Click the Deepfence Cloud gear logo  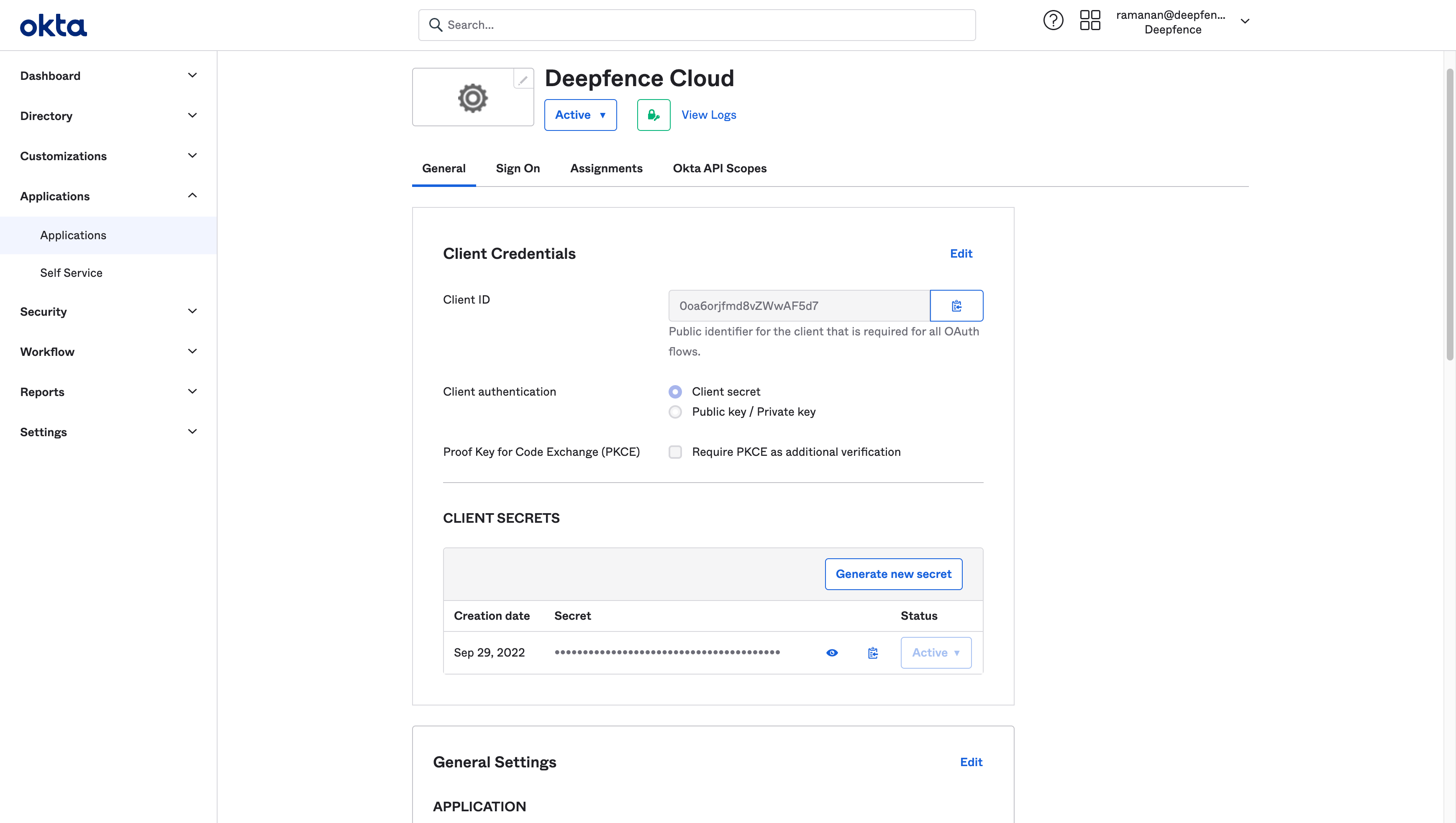point(473,98)
